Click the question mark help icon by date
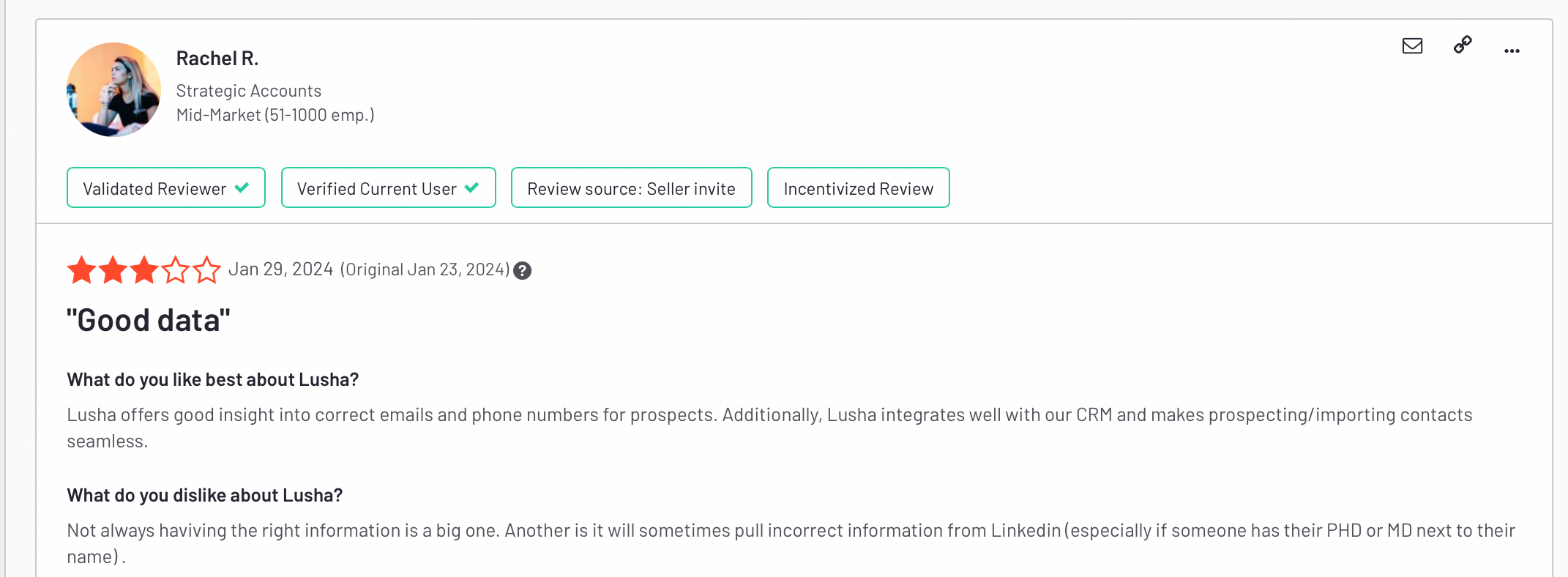The image size is (1568, 577). pos(522,271)
